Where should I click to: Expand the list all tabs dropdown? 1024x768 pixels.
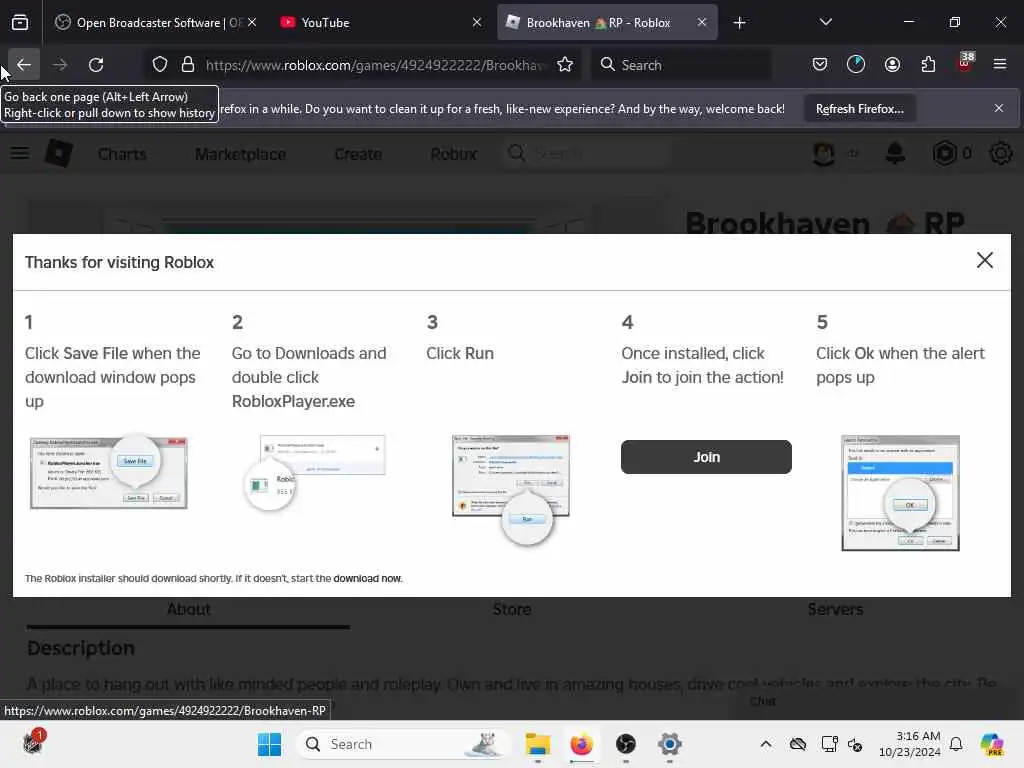[826, 22]
